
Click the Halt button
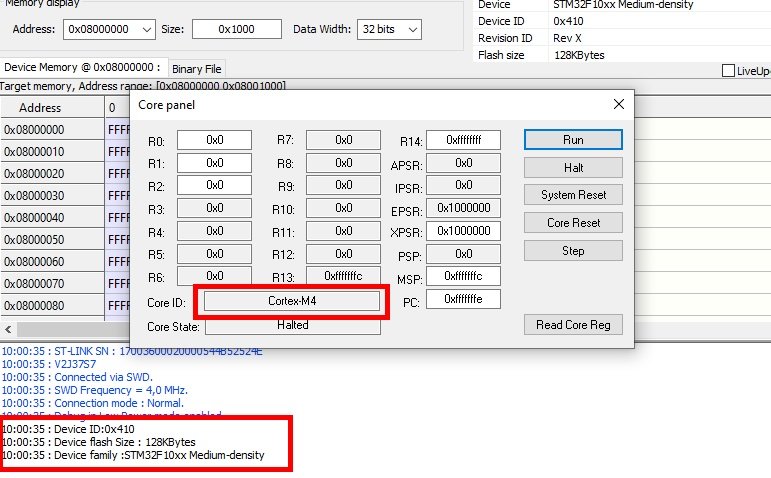573,168
